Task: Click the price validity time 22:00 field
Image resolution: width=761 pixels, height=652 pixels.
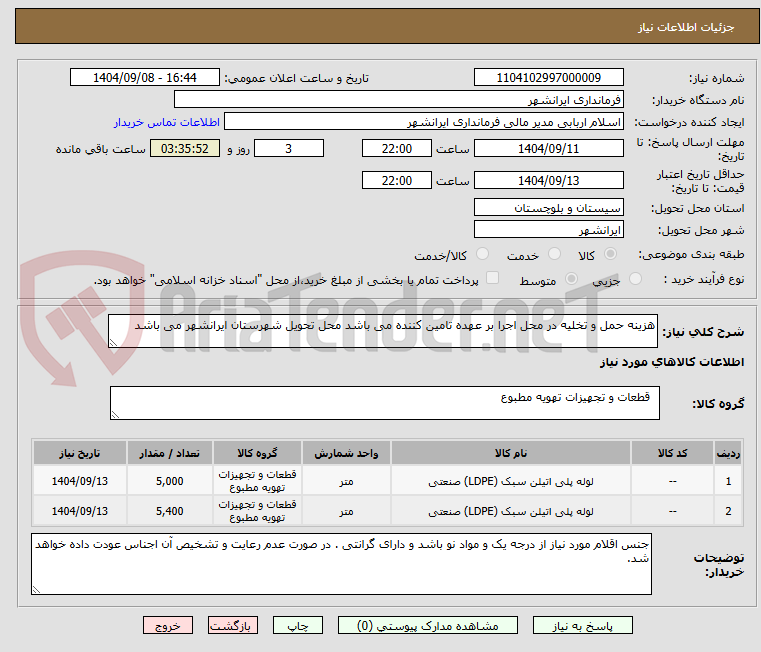Action: 397,181
